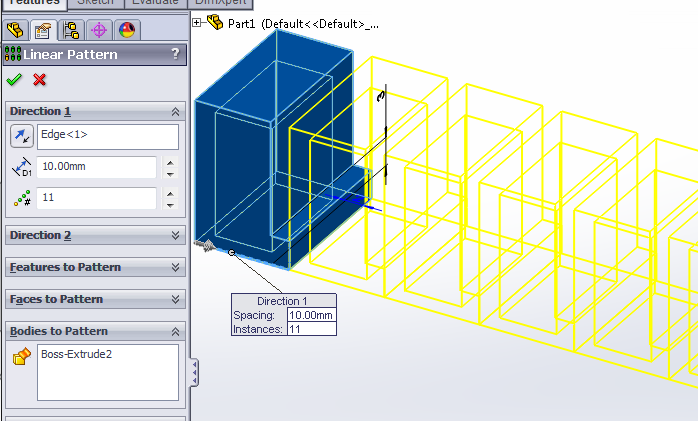This screenshot has width=698, height=421.
Task: Click the green checkmark to accept pattern
Action: (14, 80)
